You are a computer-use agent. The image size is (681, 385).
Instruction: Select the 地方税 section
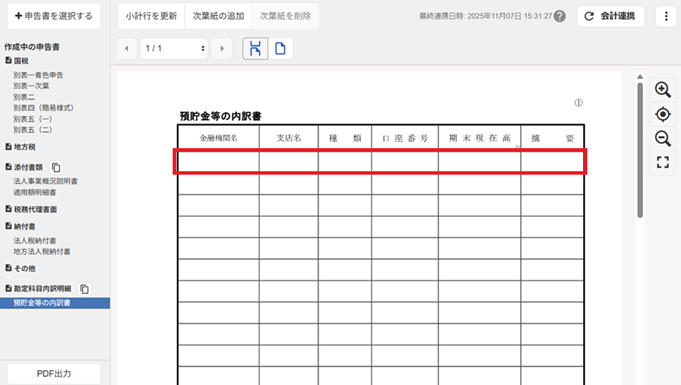20,147
